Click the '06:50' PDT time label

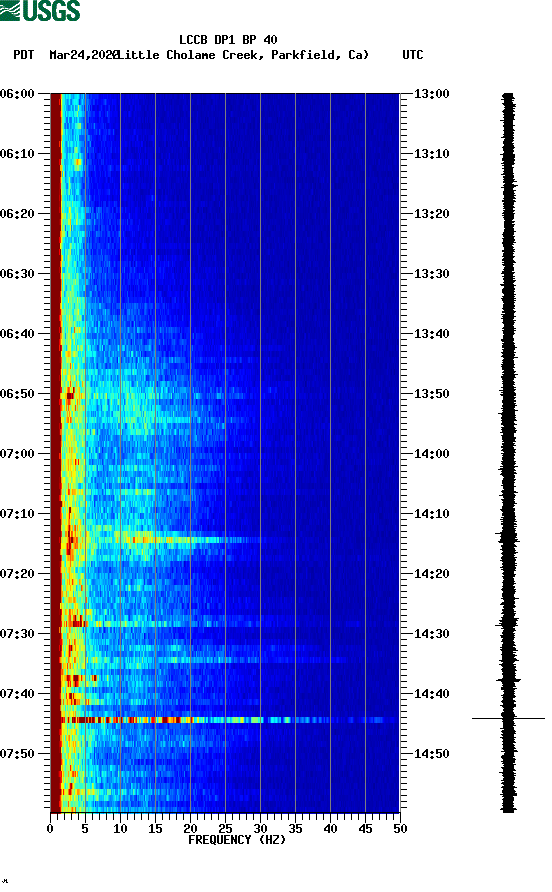[18, 394]
